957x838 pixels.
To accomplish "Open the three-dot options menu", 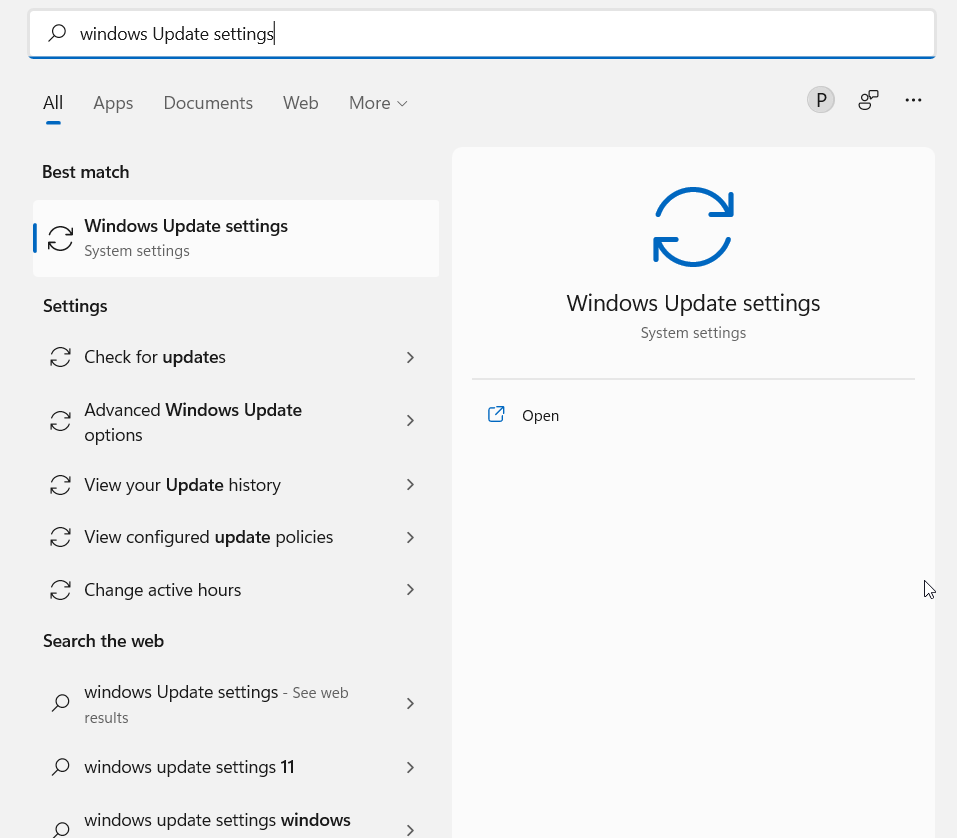I will (x=913, y=99).
